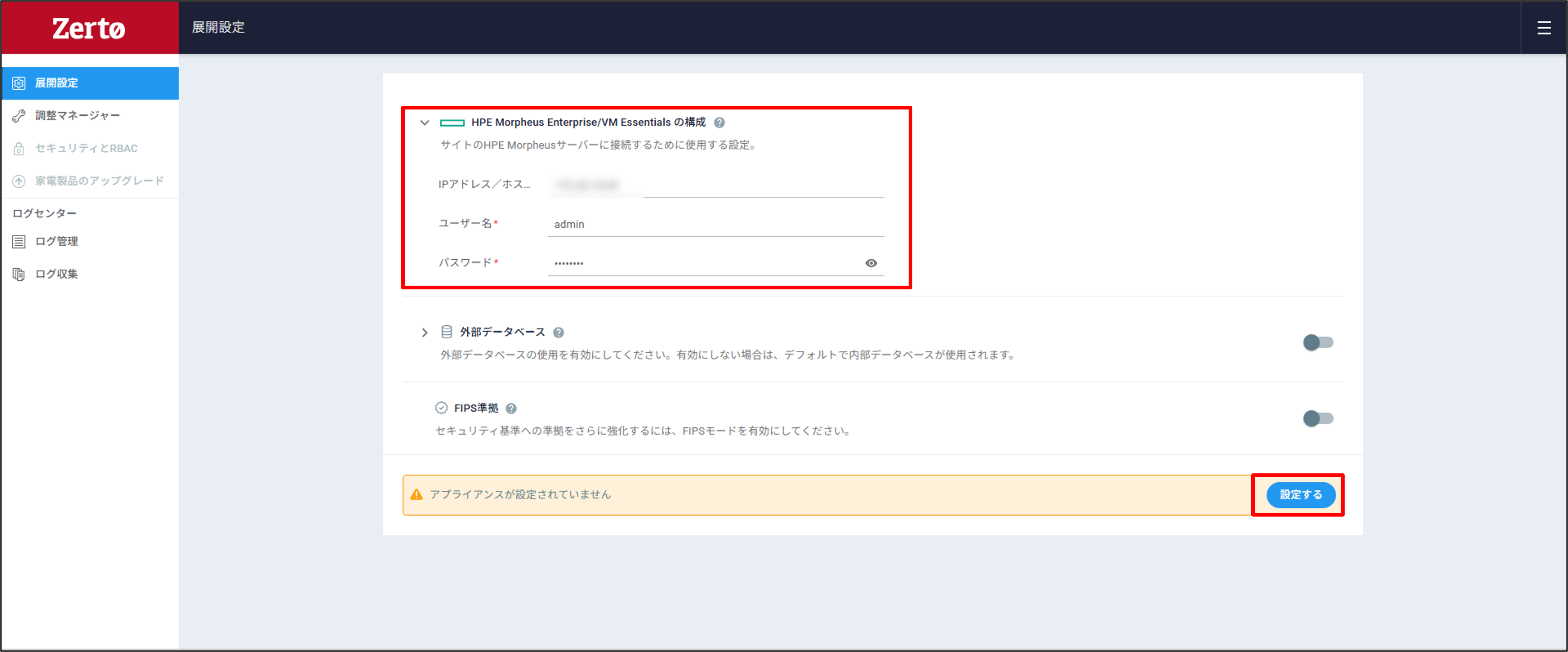Click the HPE Morpheus Enterprise/VM Essentials の構成 title
The height and width of the screenshot is (652, 1568).
(x=588, y=123)
